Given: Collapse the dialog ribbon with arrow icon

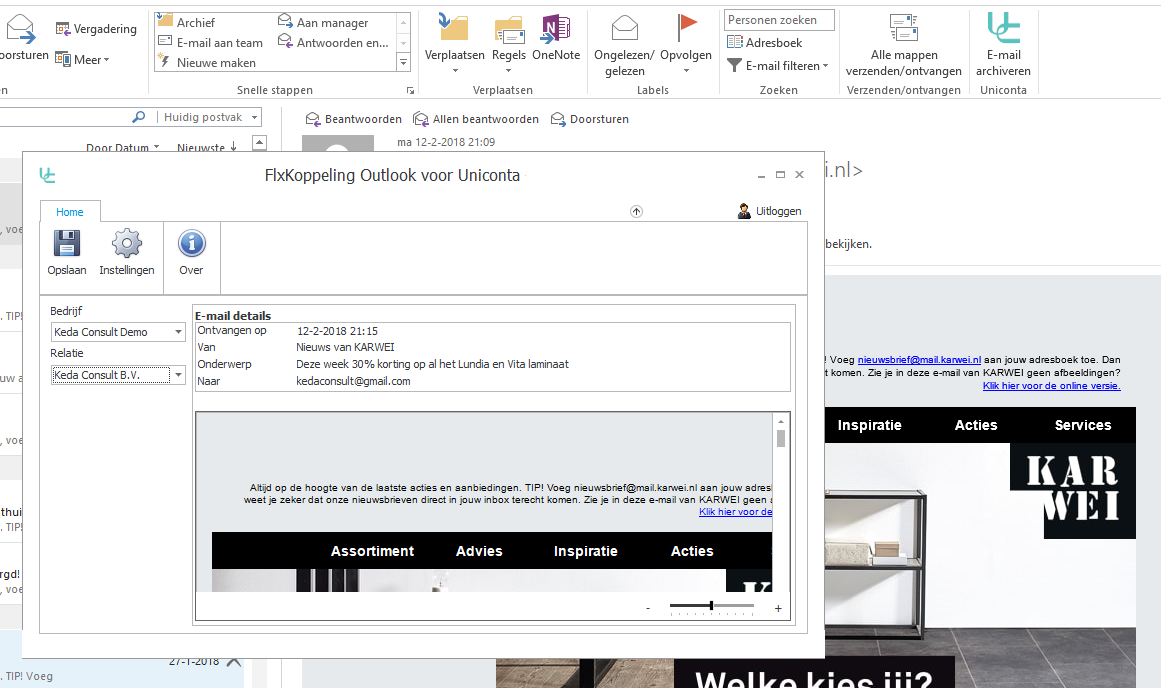Looking at the screenshot, I should (x=636, y=212).
